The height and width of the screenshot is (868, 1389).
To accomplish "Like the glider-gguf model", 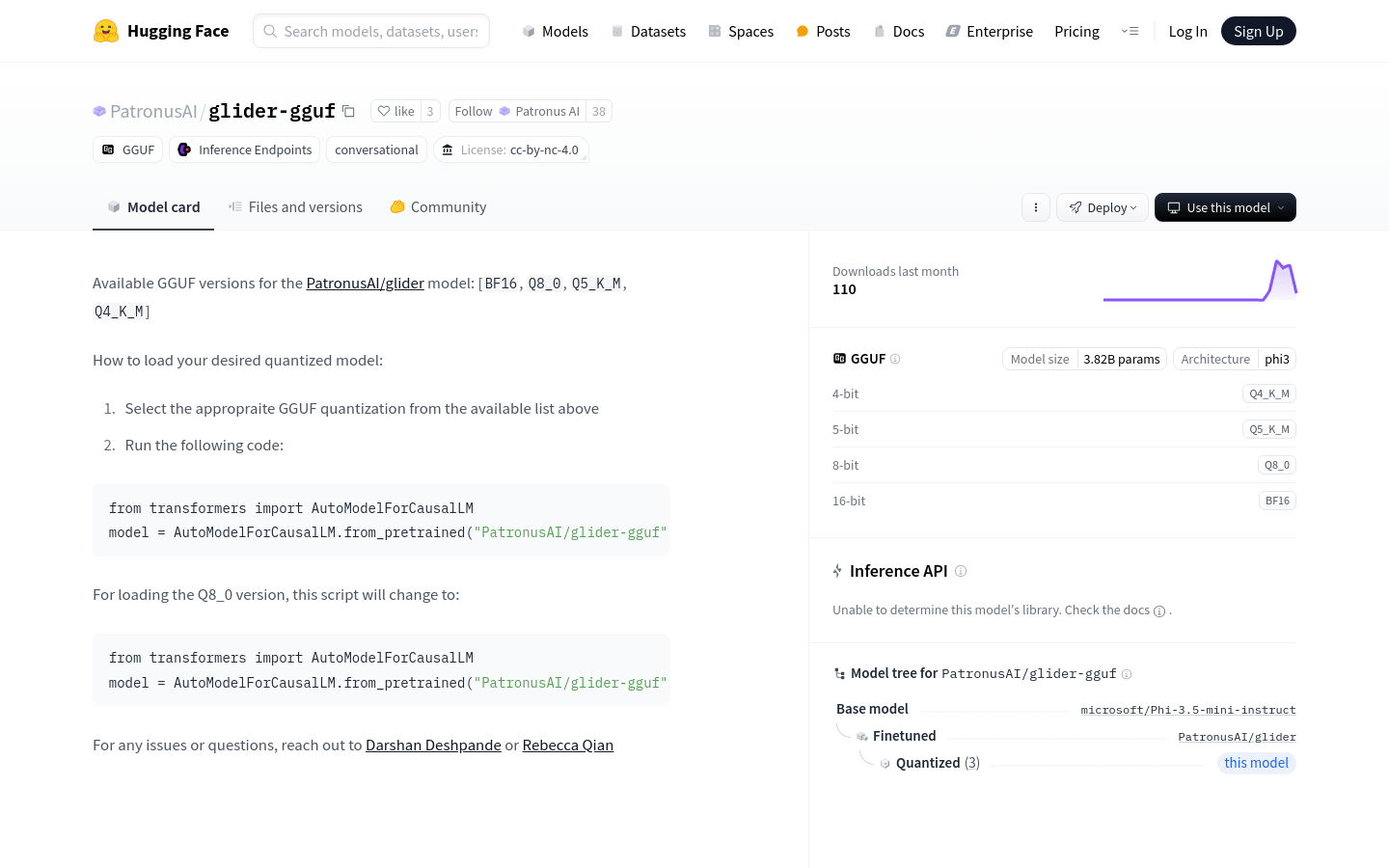I will pyautogui.click(x=395, y=111).
